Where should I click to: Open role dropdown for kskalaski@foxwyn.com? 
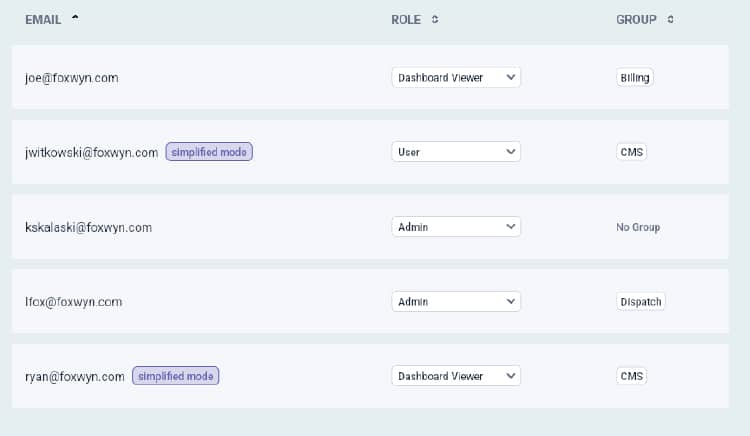click(456, 227)
